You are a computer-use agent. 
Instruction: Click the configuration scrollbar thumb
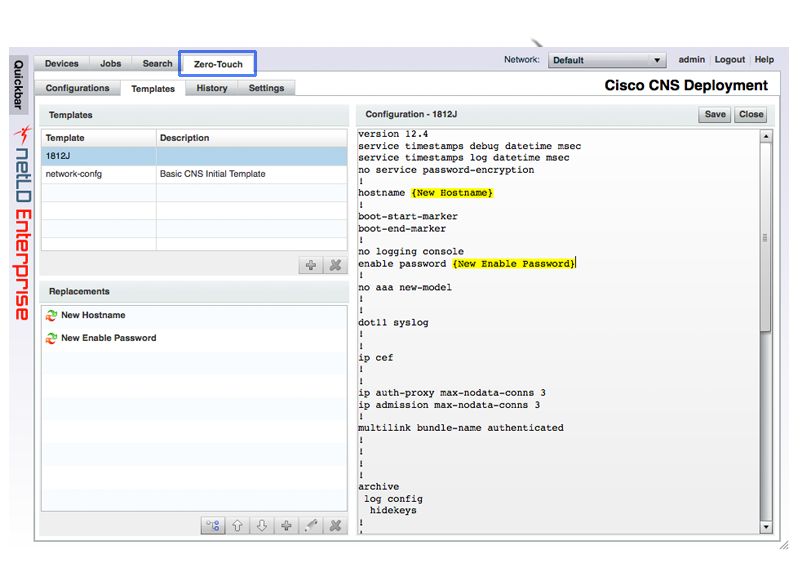point(765,237)
